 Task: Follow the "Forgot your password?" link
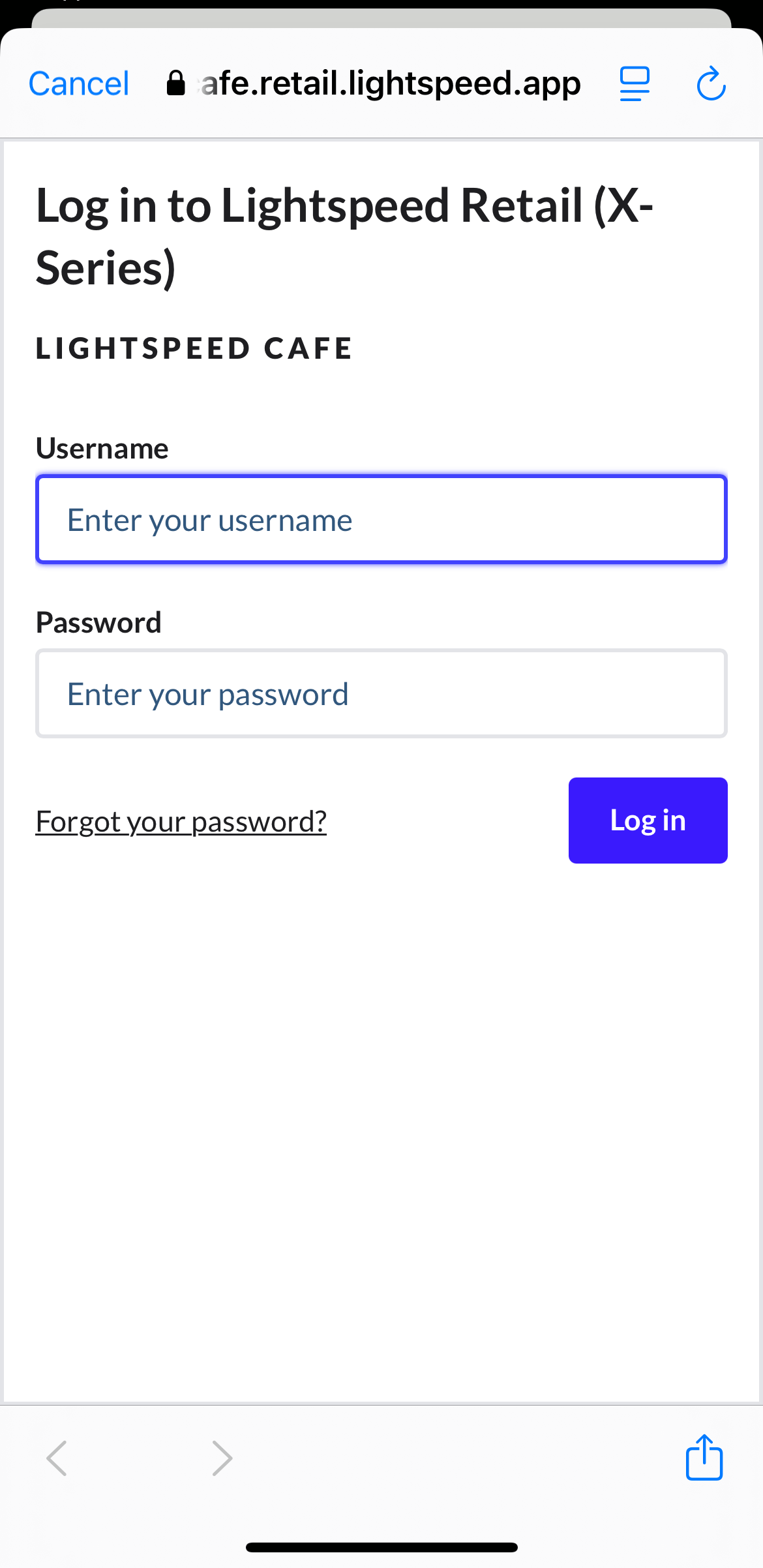pos(181,821)
